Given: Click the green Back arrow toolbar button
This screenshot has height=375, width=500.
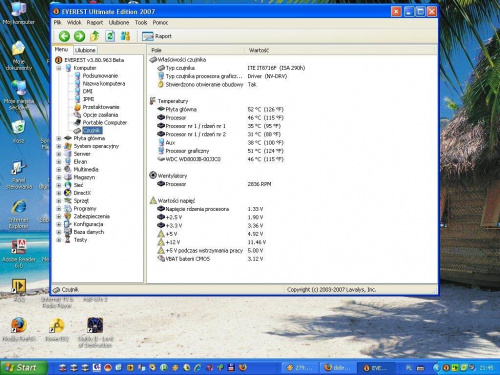Looking at the screenshot, I should tap(64, 36).
